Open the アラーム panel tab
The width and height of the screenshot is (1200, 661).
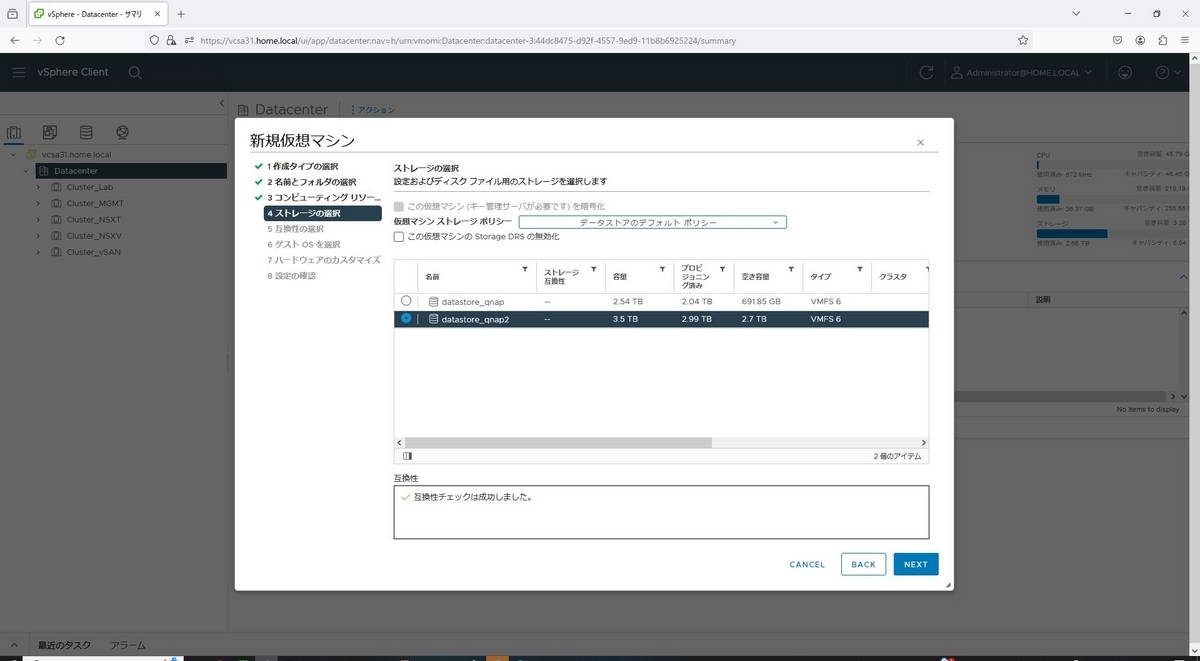tap(128, 646)
